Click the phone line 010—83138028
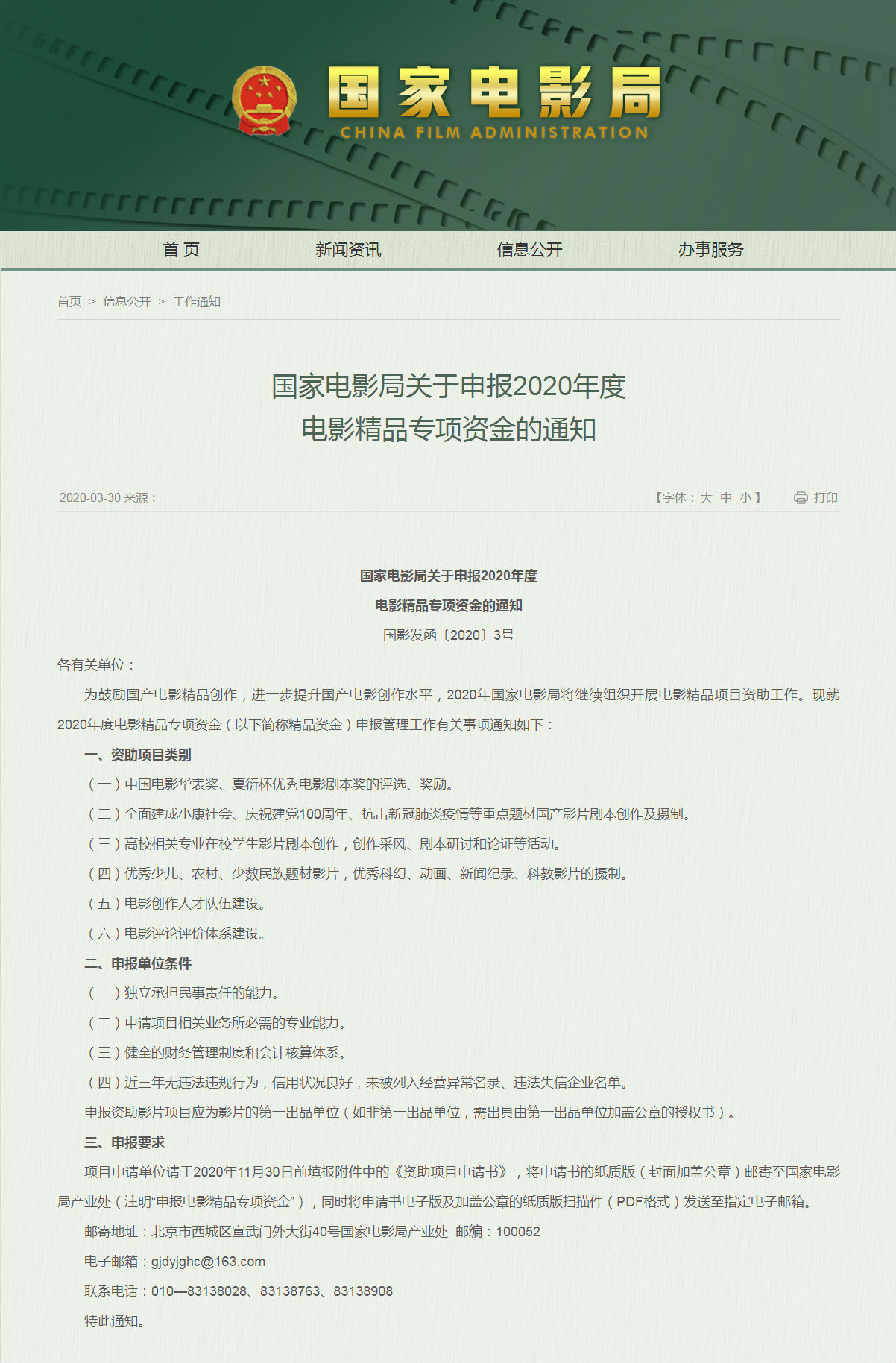Screen dimensions: 896x1363 (239, 1291)
